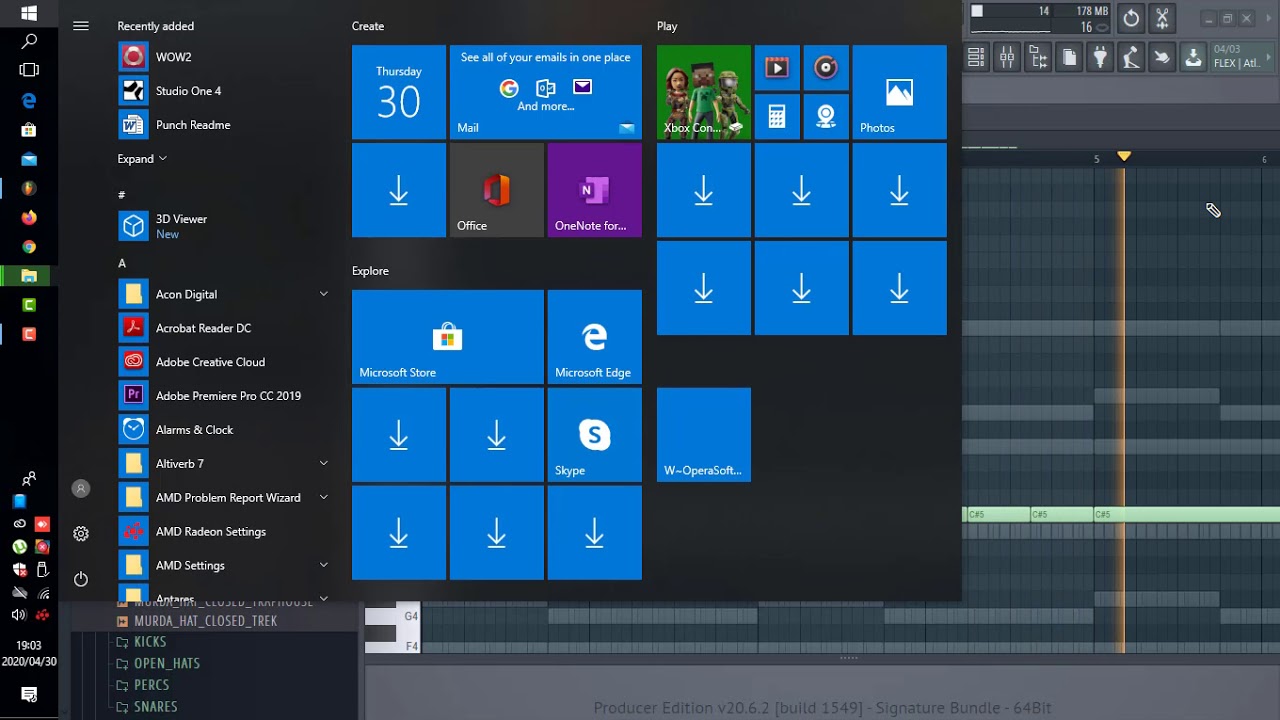Click FL Studio download inbox icon

coord(1193,58)
